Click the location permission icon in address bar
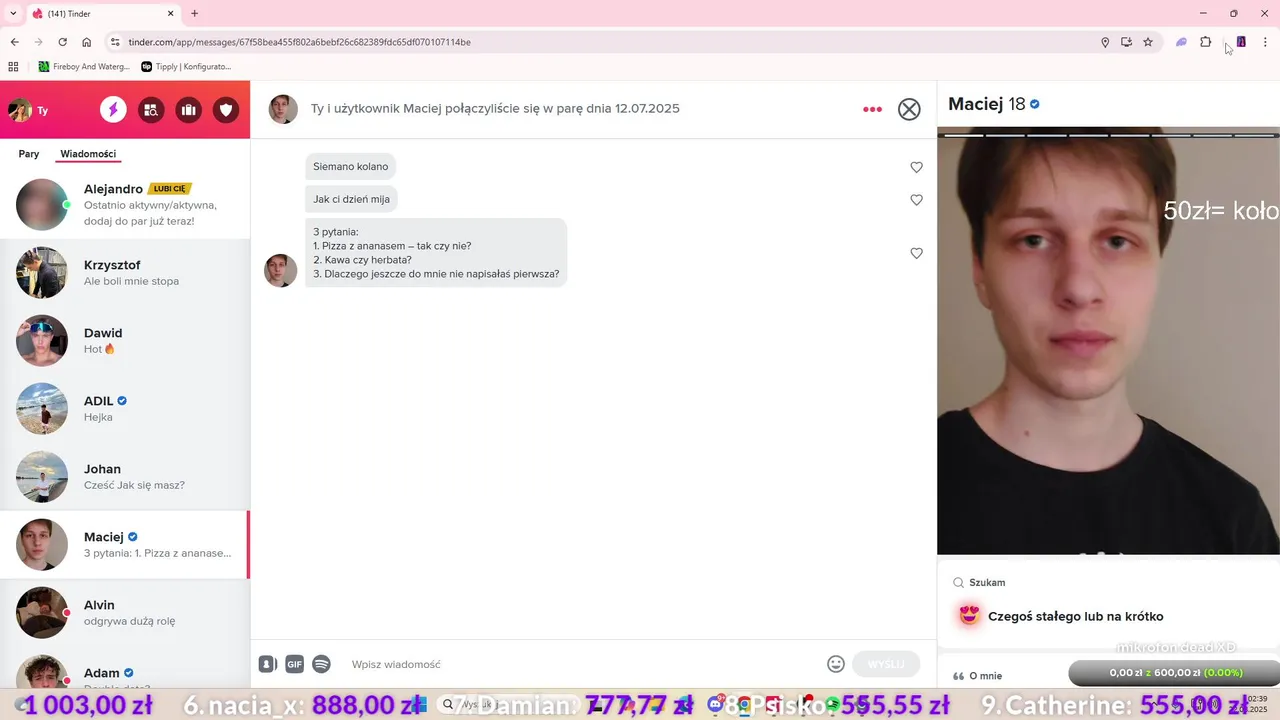1280x720 pixels. pos(1105,42)
